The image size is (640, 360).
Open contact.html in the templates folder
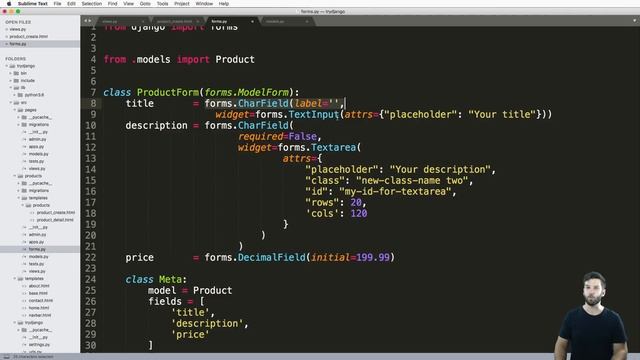coord(40,301)
